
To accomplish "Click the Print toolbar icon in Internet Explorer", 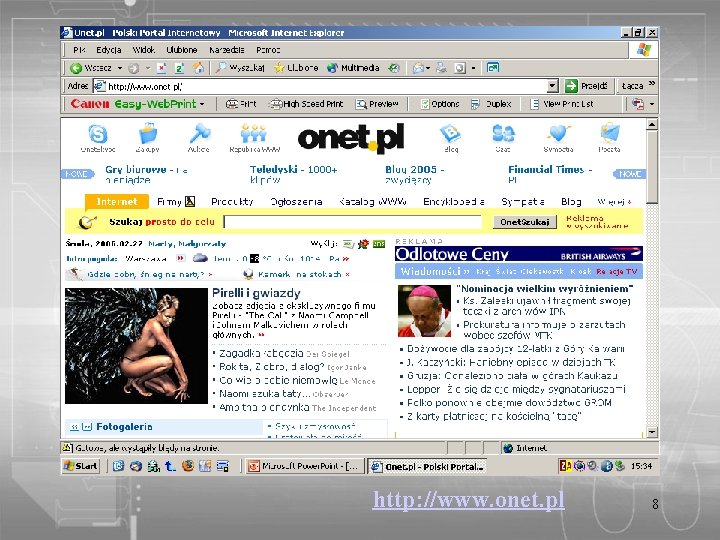I will tap(441, 68).
